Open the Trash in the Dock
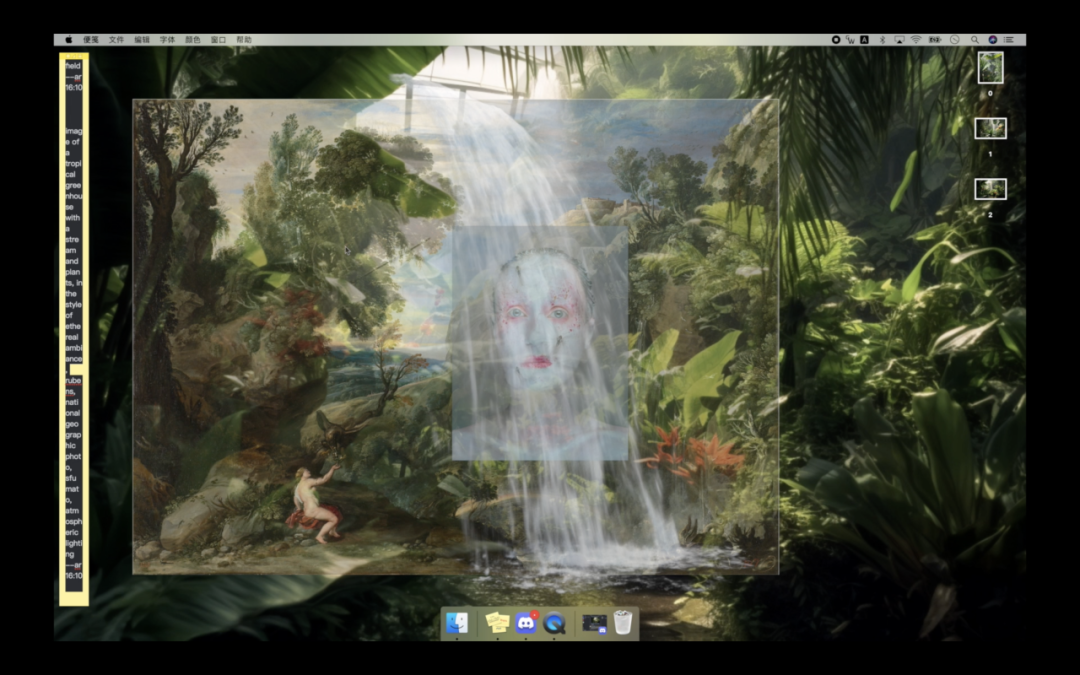The height and width of the screenshot is (675, 1080). (623, 623)
